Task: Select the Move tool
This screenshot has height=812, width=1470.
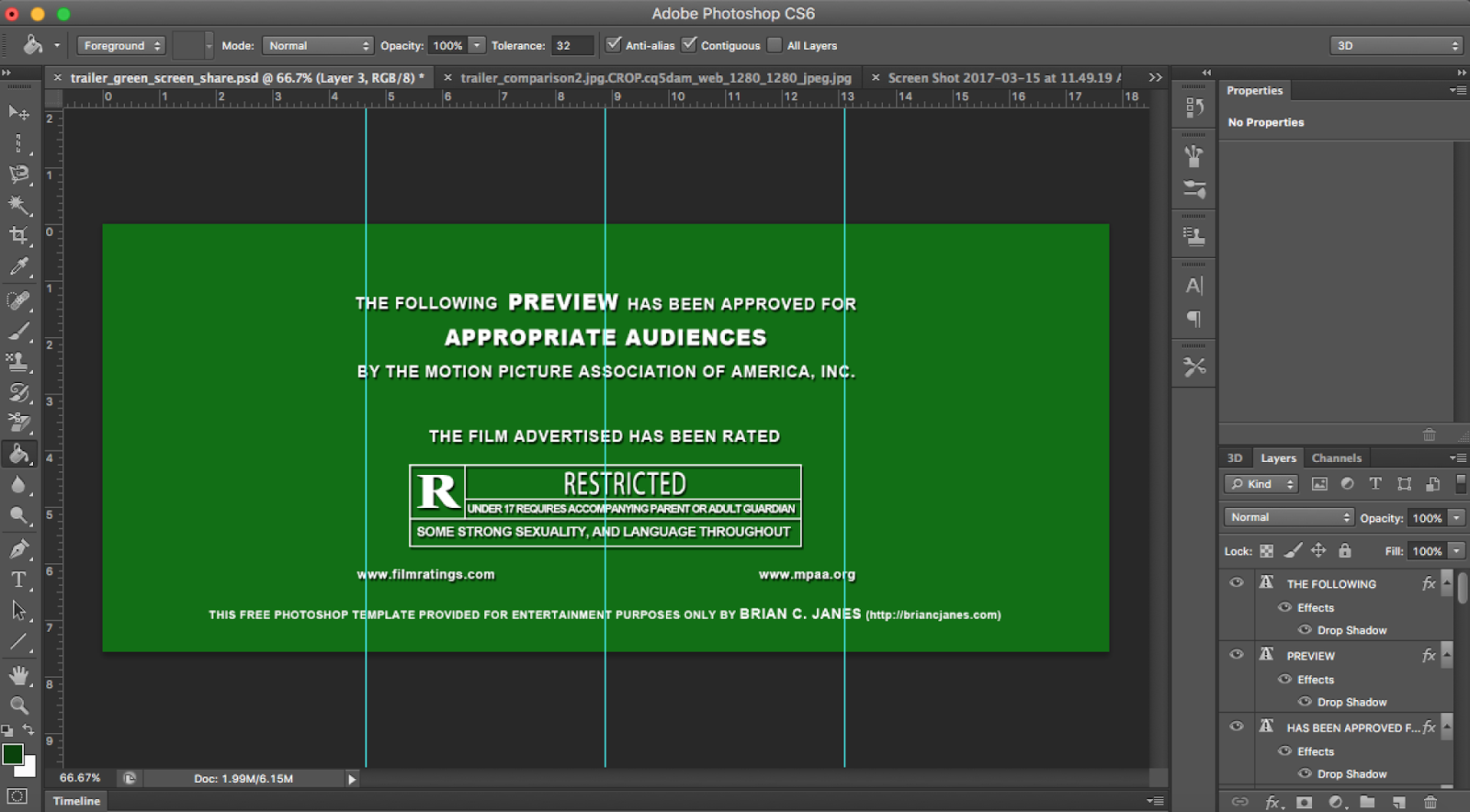Action: coord(18,112)
